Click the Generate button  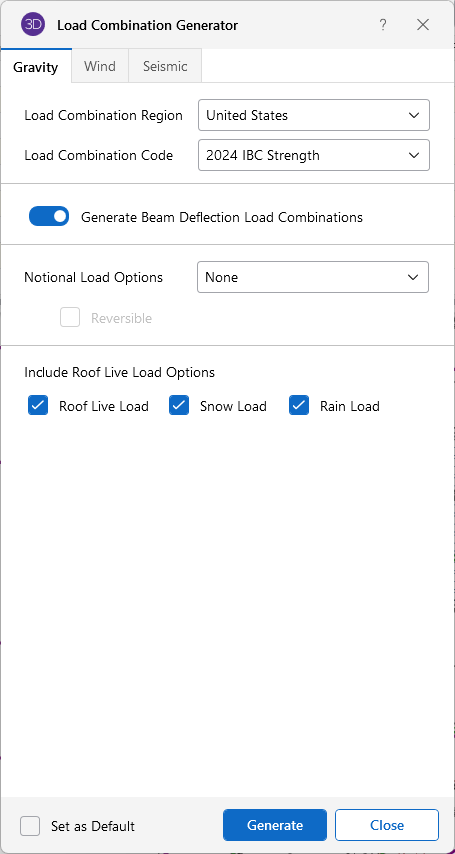(x=275, y=825)
